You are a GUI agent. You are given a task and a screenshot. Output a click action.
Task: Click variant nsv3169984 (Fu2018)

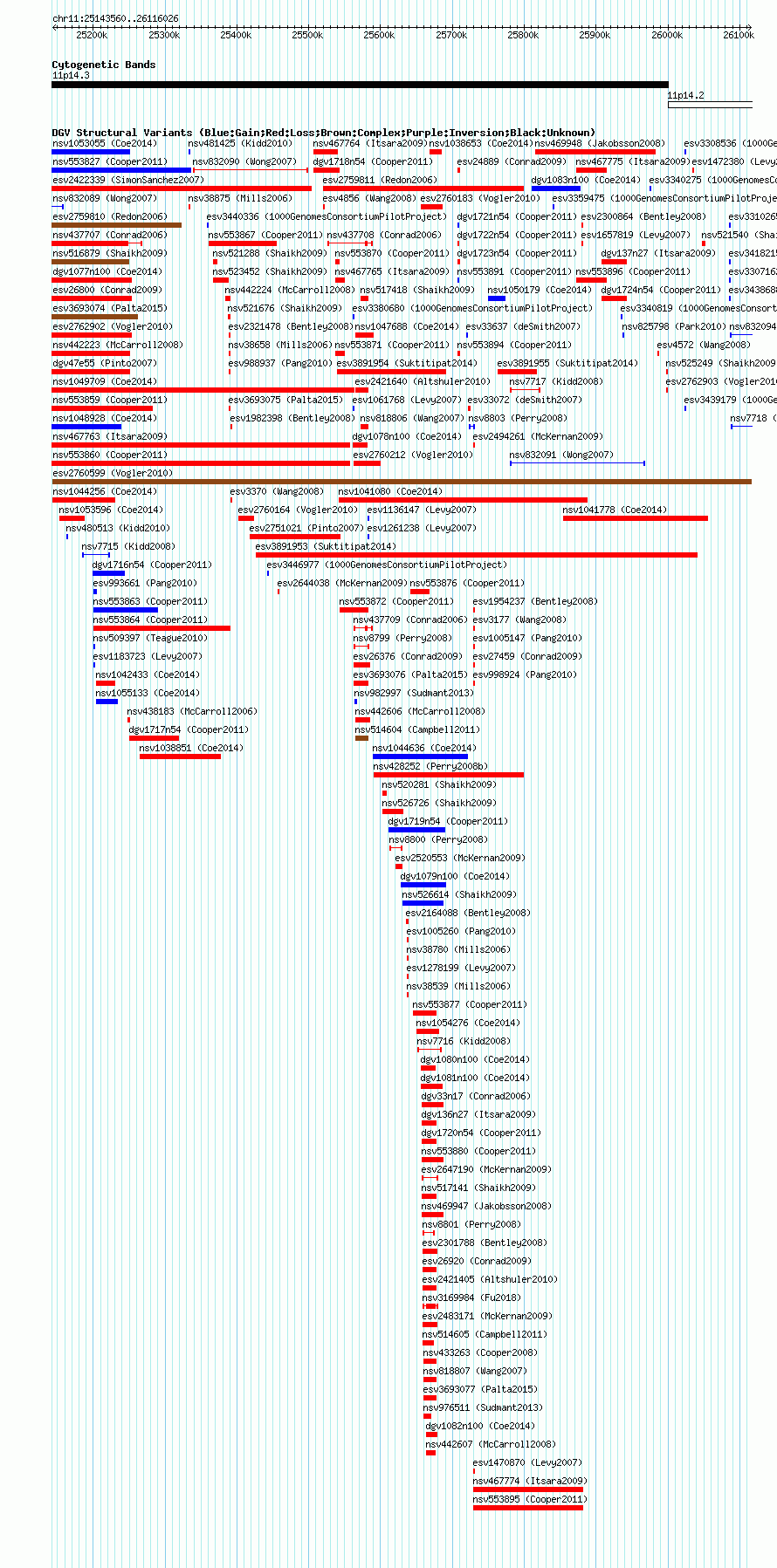coord(471,1298)
